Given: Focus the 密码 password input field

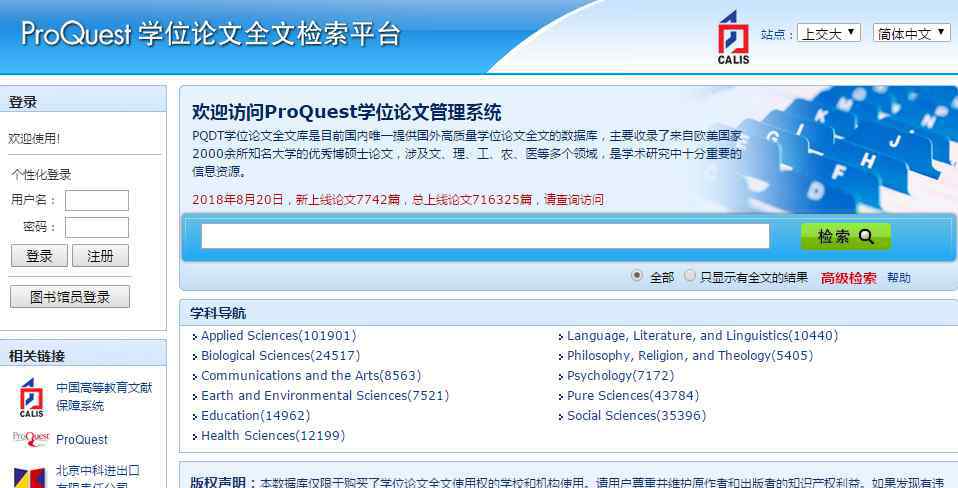Looking at the screenshot, I should pos(97,227).
